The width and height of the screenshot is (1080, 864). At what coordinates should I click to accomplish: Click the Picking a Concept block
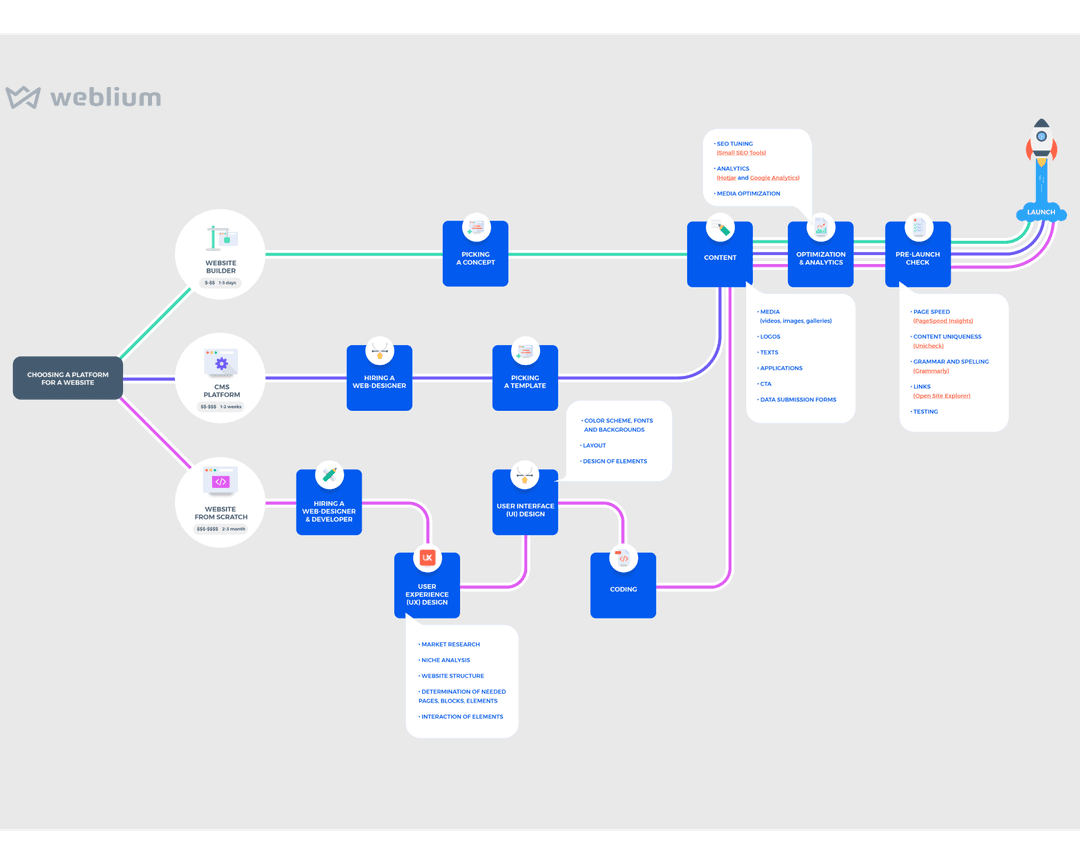point(475,254)
